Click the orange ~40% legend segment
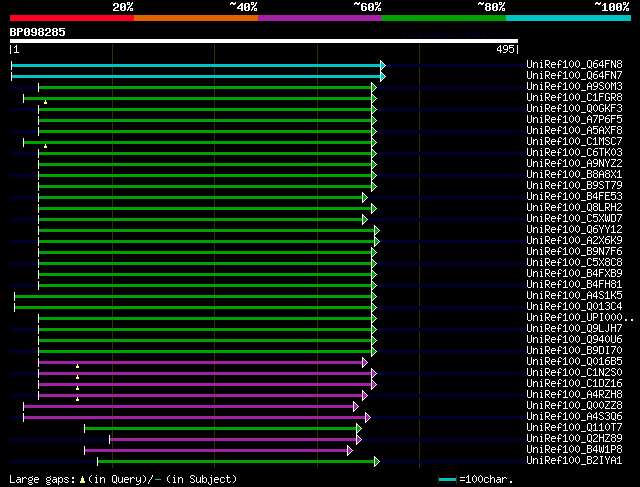The width and height of the screenshot is (640, 487). [x=195, y=17]
